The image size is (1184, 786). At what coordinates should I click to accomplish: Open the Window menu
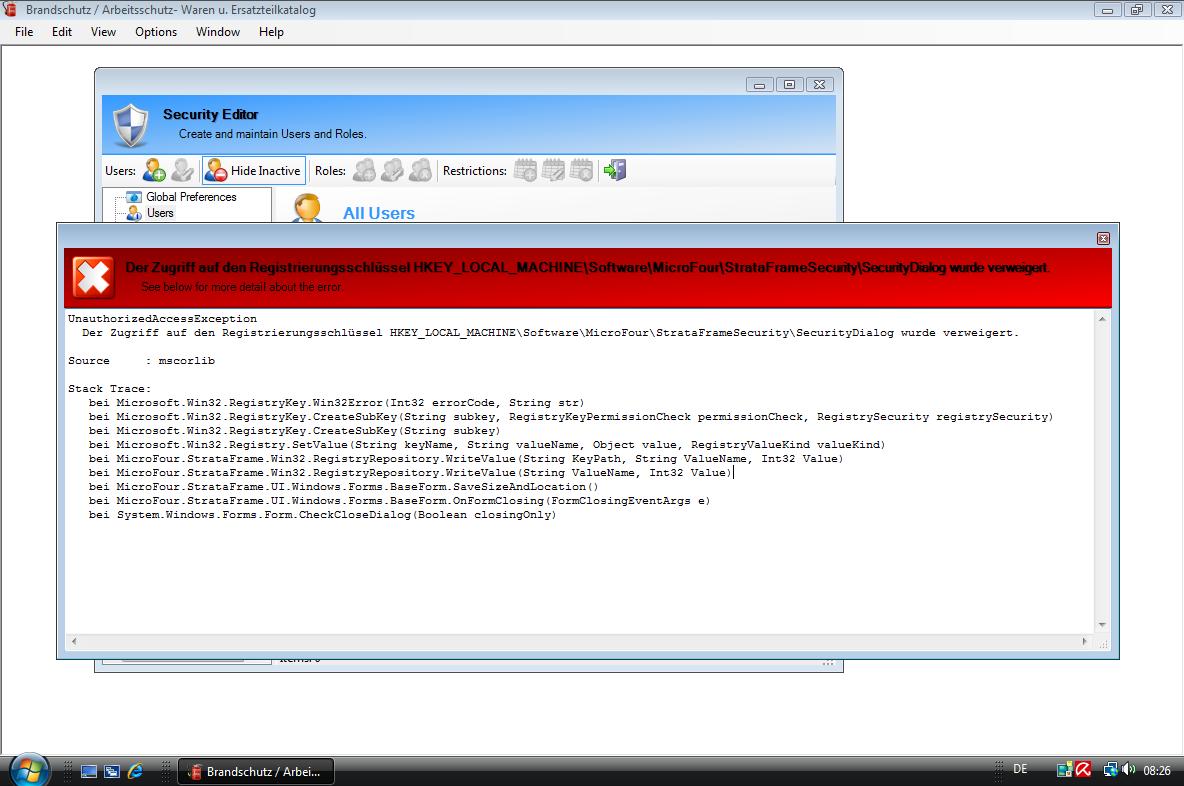(x=217, y=31)
